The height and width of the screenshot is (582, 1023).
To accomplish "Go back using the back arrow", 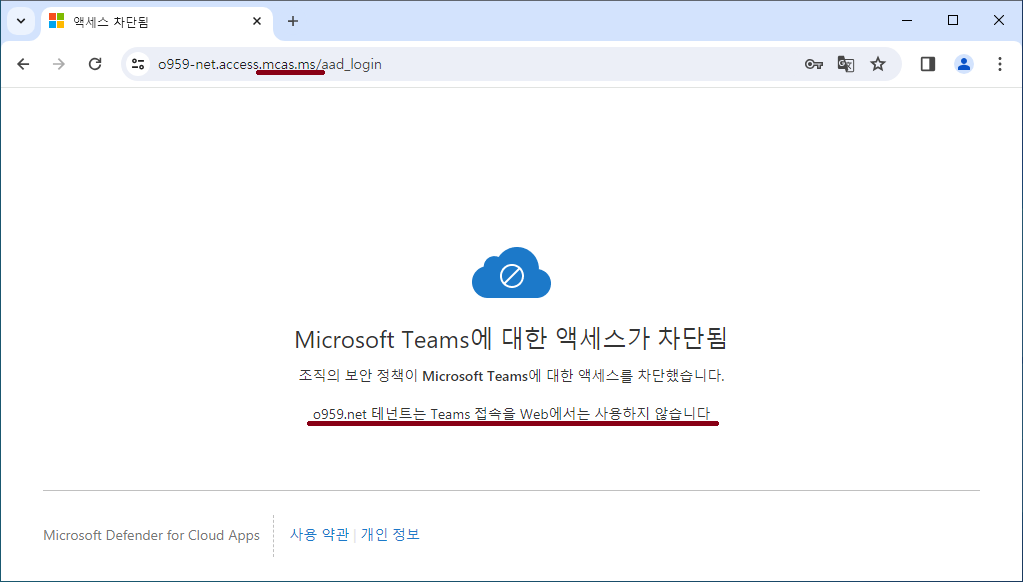I will (x=23, y=64).
